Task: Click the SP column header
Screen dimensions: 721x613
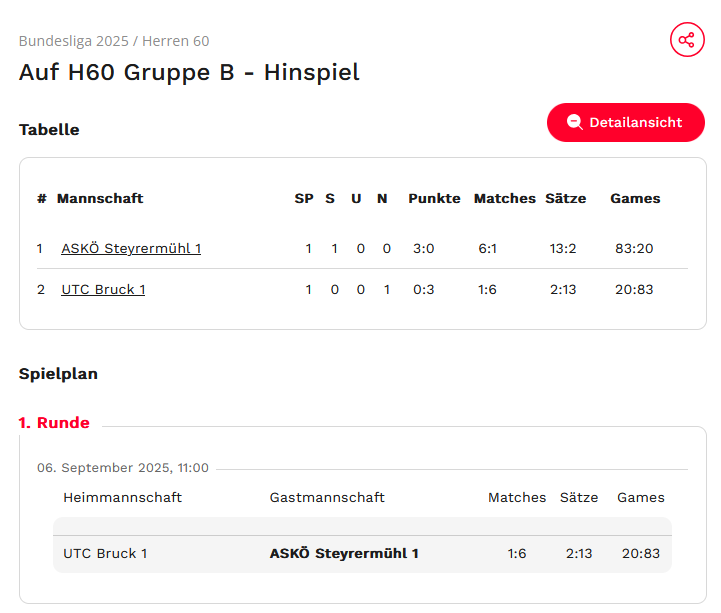Action: 304,198
